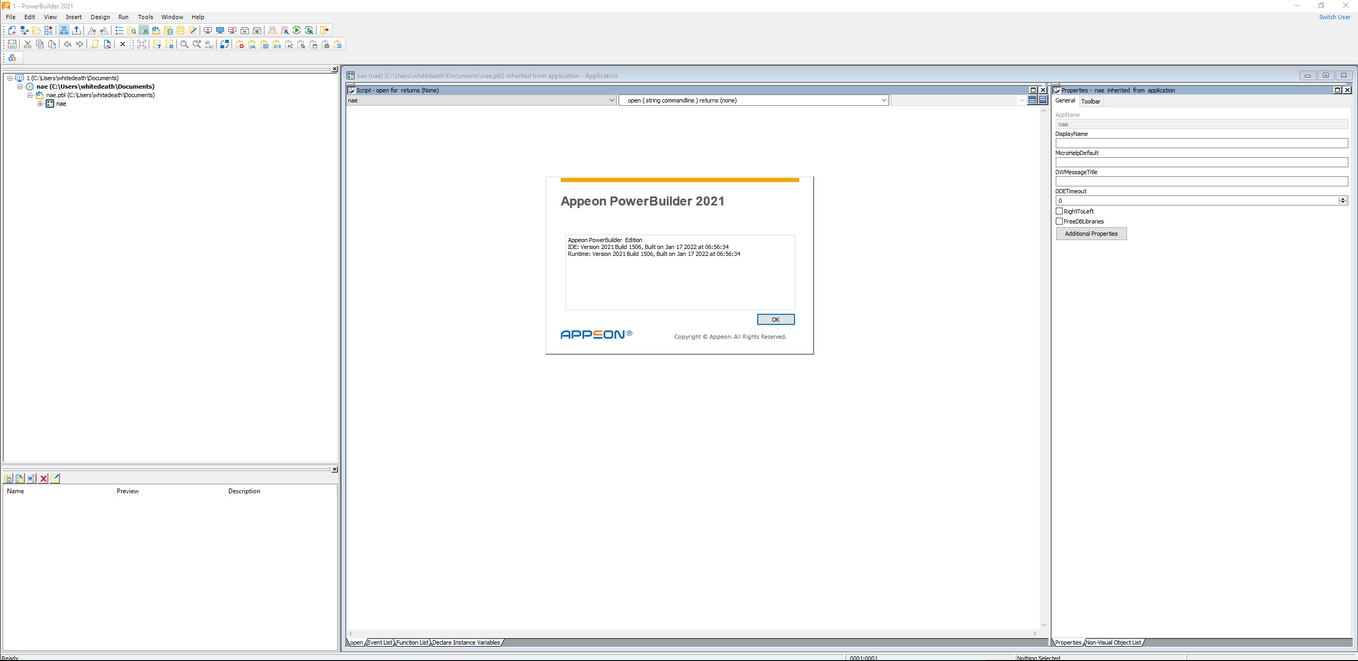Open the nae object dropdown in Script pane
This screenshot has height=661, width=1358.
(x=611, y=100)
